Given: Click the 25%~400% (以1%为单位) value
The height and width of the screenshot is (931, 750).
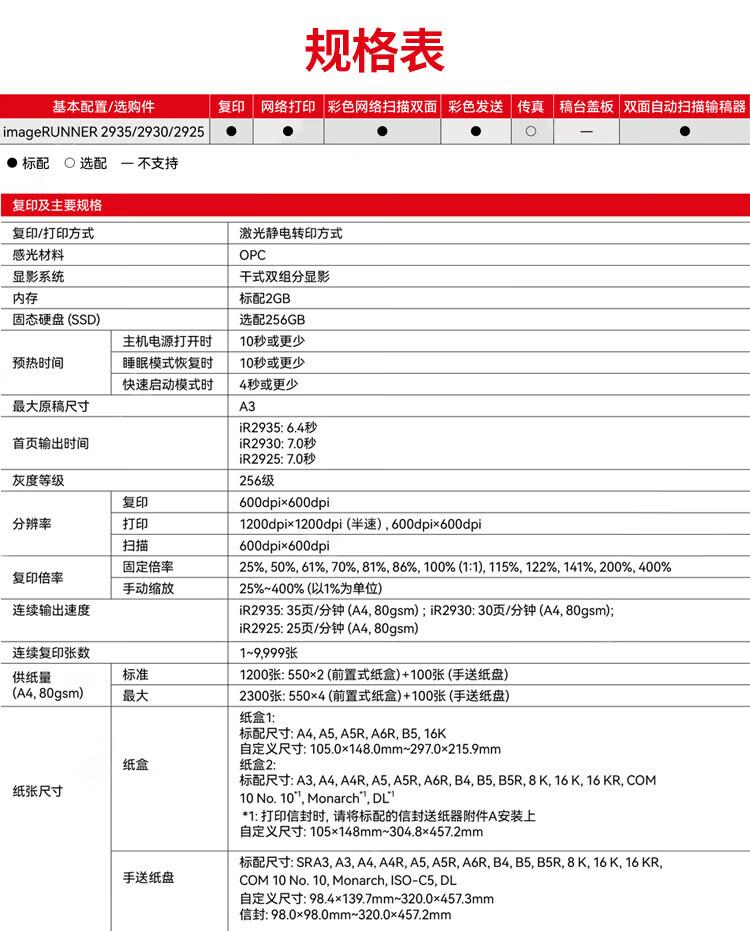Looking at the screenshot, I should [x=311, y=588].
